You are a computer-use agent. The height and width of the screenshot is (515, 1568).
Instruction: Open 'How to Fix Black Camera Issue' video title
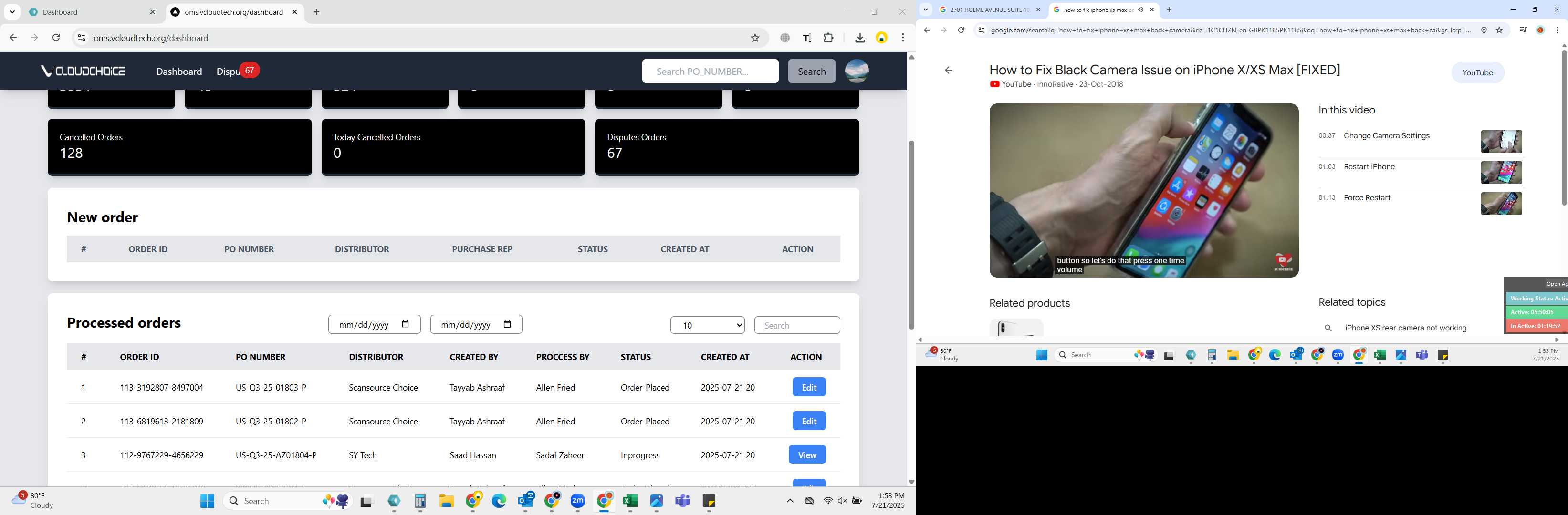(x=1164, y=70)
